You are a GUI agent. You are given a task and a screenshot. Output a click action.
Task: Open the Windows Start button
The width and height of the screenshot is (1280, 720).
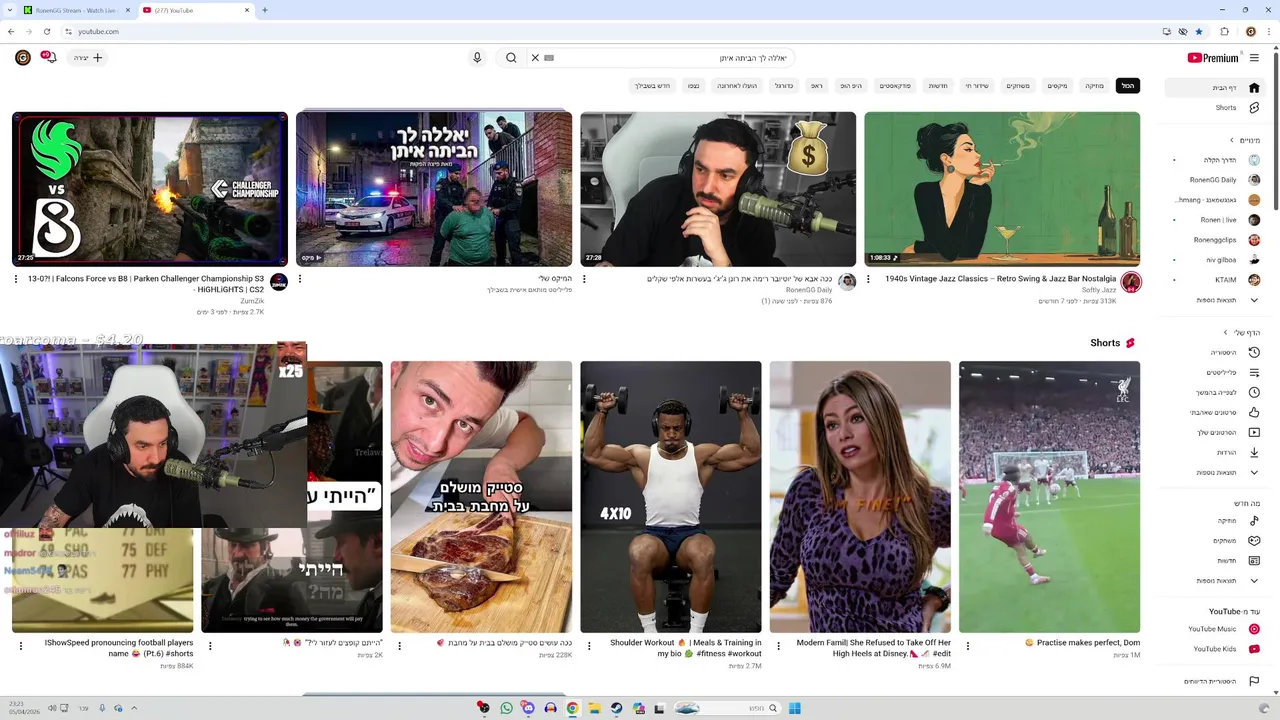point(795,708)
